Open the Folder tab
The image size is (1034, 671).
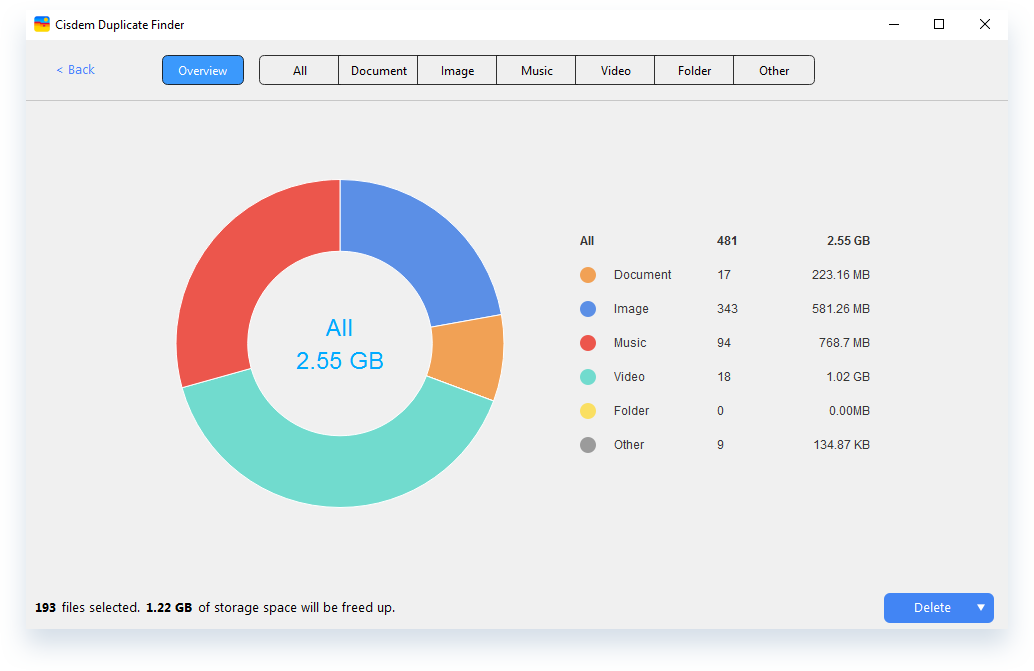tap(695, 71)
